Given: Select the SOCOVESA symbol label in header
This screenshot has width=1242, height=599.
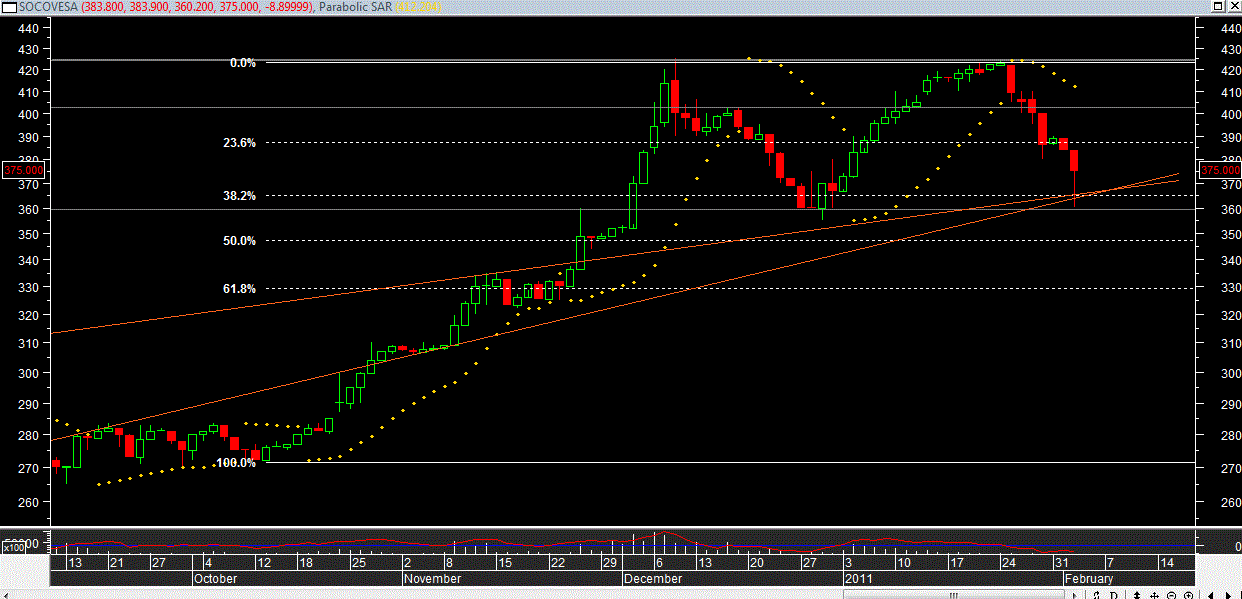Looking at the screenshot, I should click(x=49, y=8).
